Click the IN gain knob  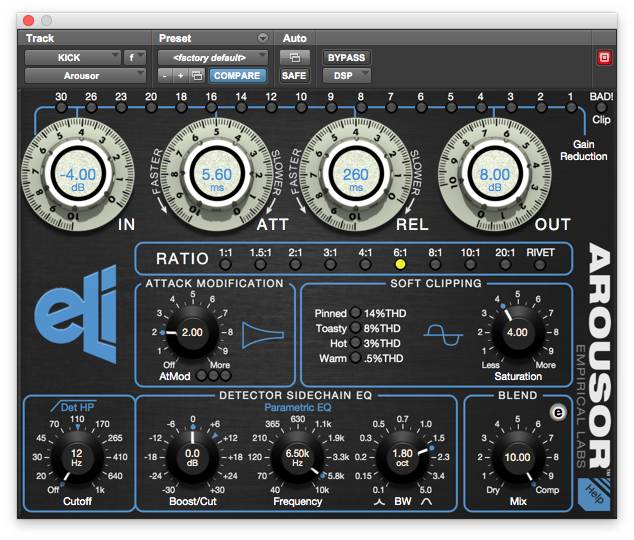coord(78,175)
